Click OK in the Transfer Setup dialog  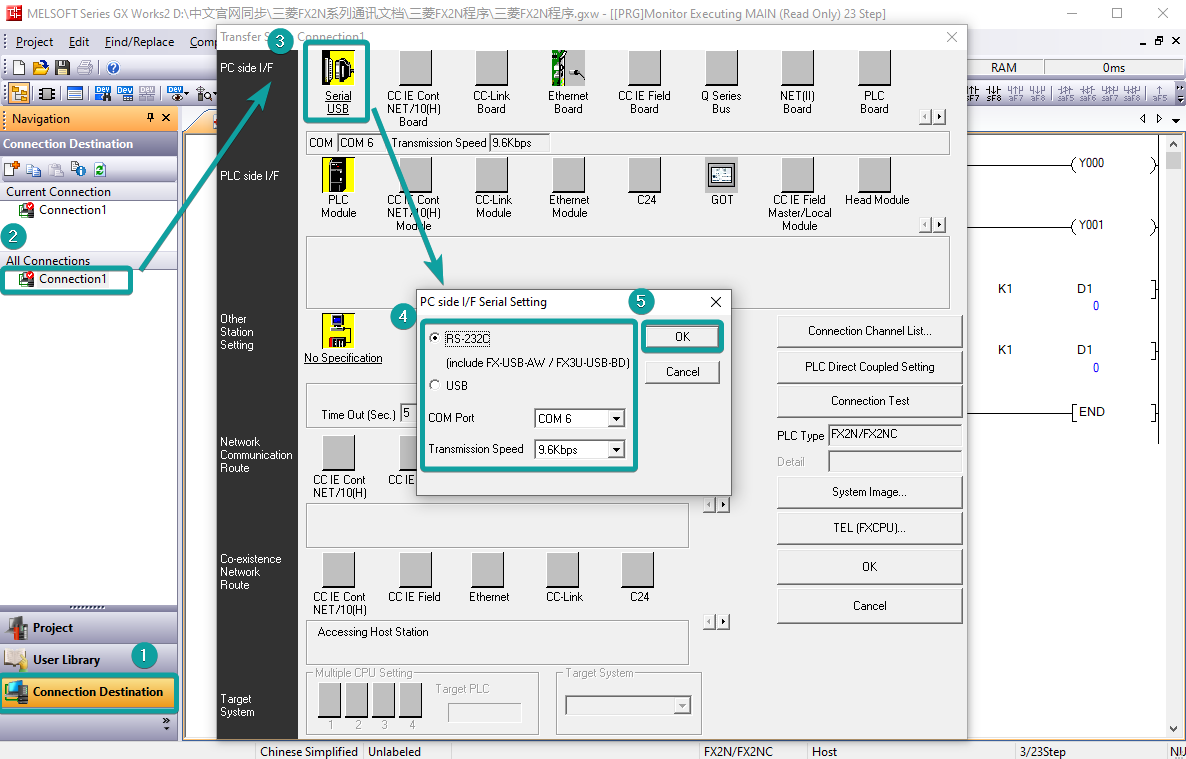click(x=869, y=567)
